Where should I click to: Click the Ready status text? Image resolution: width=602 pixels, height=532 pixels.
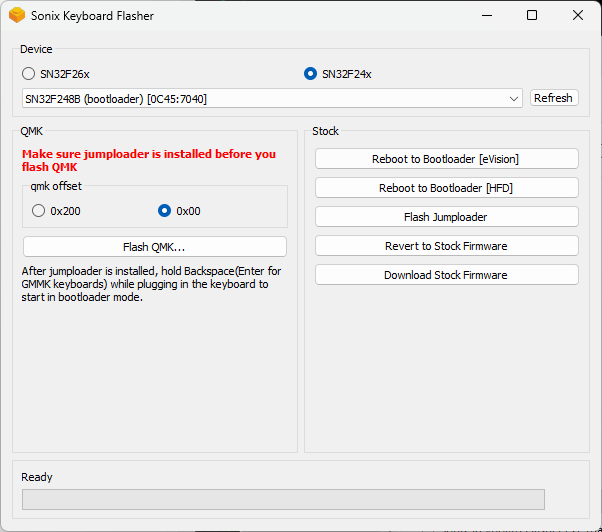[36, 477]
